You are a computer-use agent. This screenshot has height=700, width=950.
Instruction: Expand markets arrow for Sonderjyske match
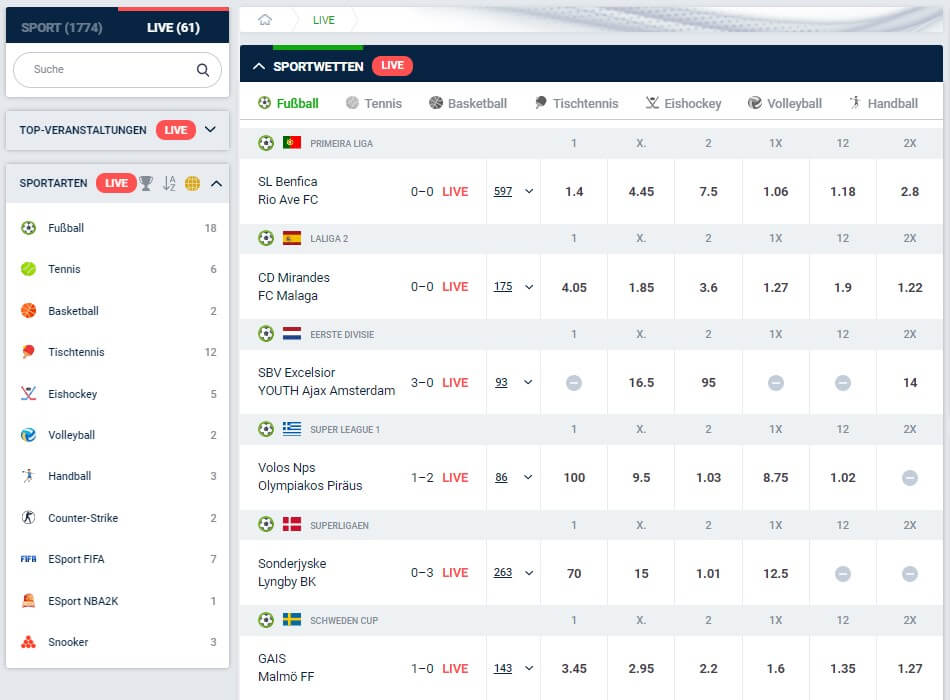[529, 573]
